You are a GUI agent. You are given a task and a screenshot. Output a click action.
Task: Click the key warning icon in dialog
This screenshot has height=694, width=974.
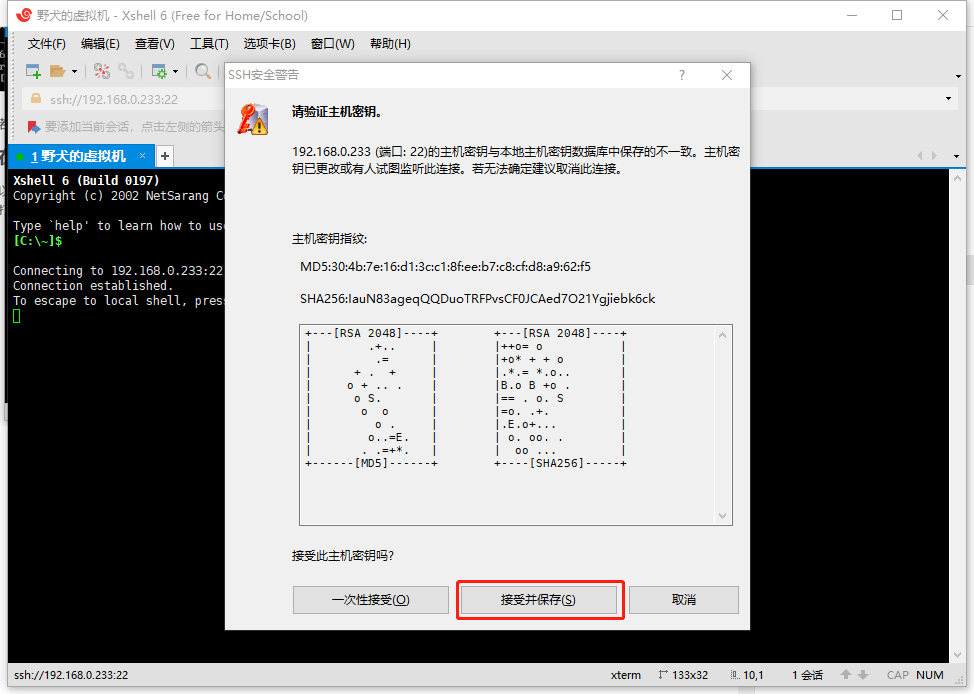click(253, 119)
